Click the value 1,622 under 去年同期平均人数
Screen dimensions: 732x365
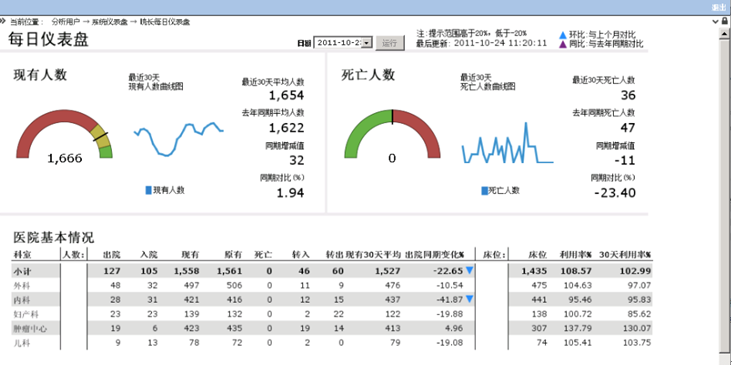(x=286, y=127)
